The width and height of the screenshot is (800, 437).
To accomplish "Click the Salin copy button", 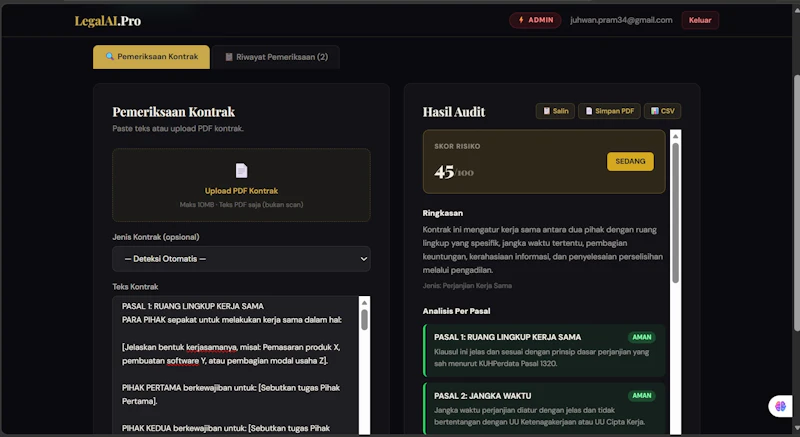I will [555, 111].
